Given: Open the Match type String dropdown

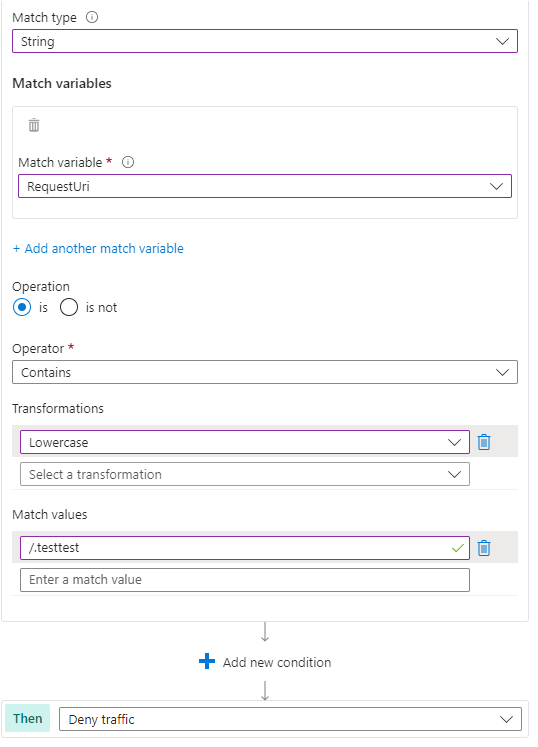Looking at the screenshot, I should 265,41.
